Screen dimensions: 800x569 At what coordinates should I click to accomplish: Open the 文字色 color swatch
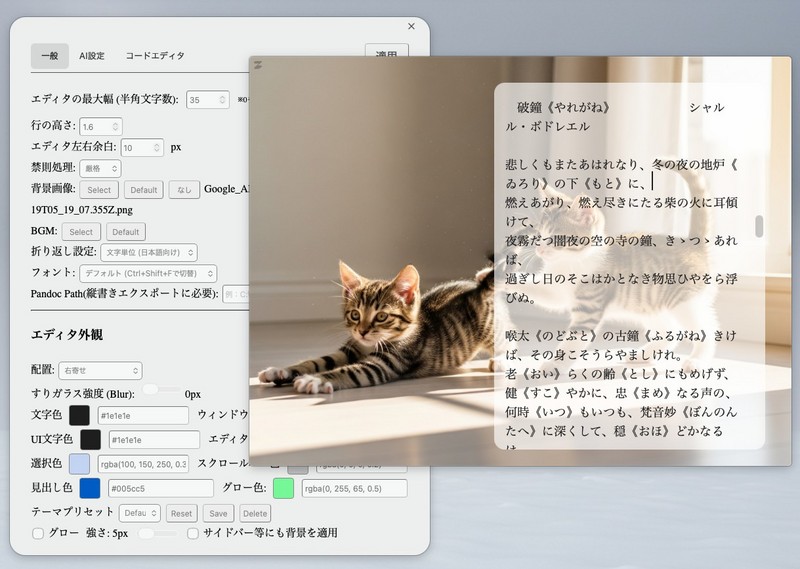79,414
